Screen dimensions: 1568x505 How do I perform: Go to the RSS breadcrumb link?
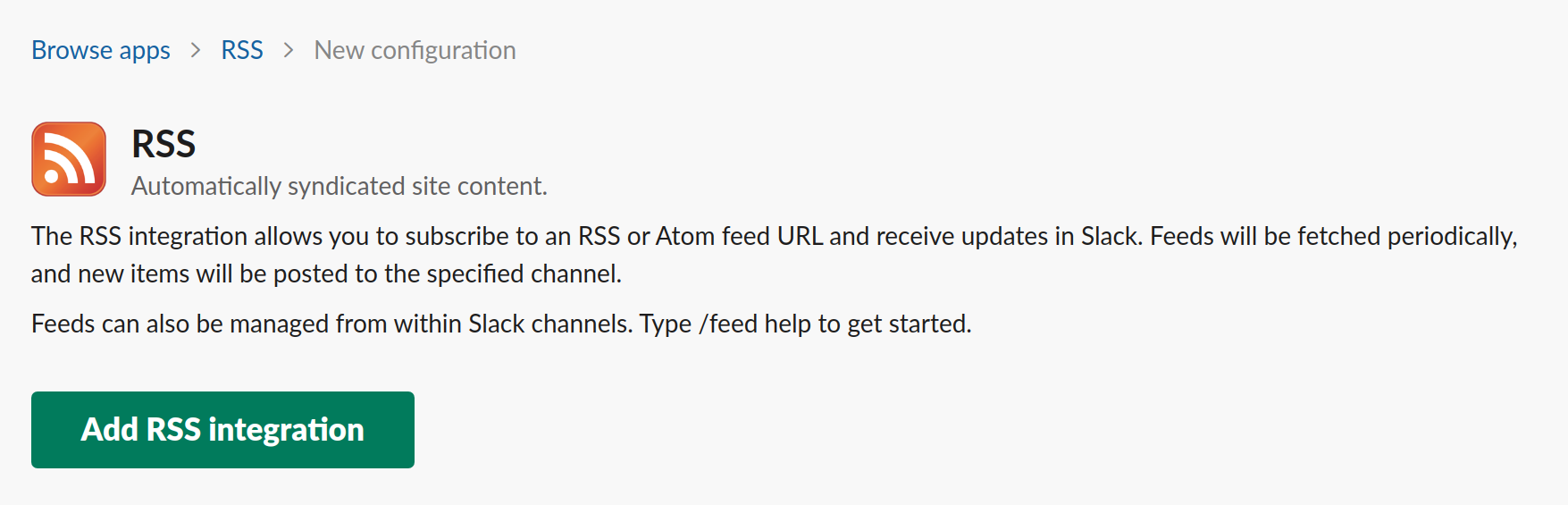[242, 50]
